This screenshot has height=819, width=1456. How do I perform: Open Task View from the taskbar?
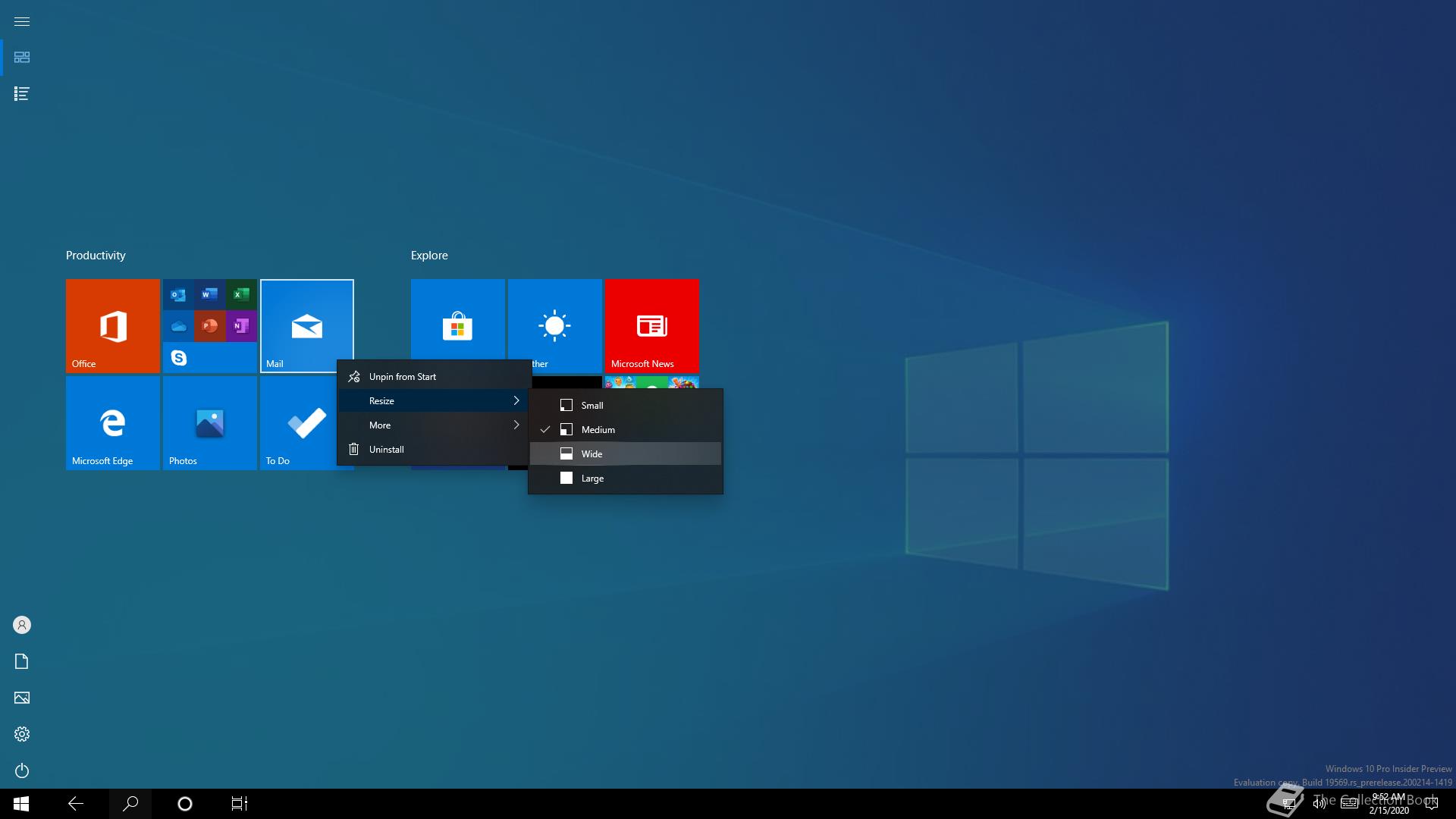(240, 804)
